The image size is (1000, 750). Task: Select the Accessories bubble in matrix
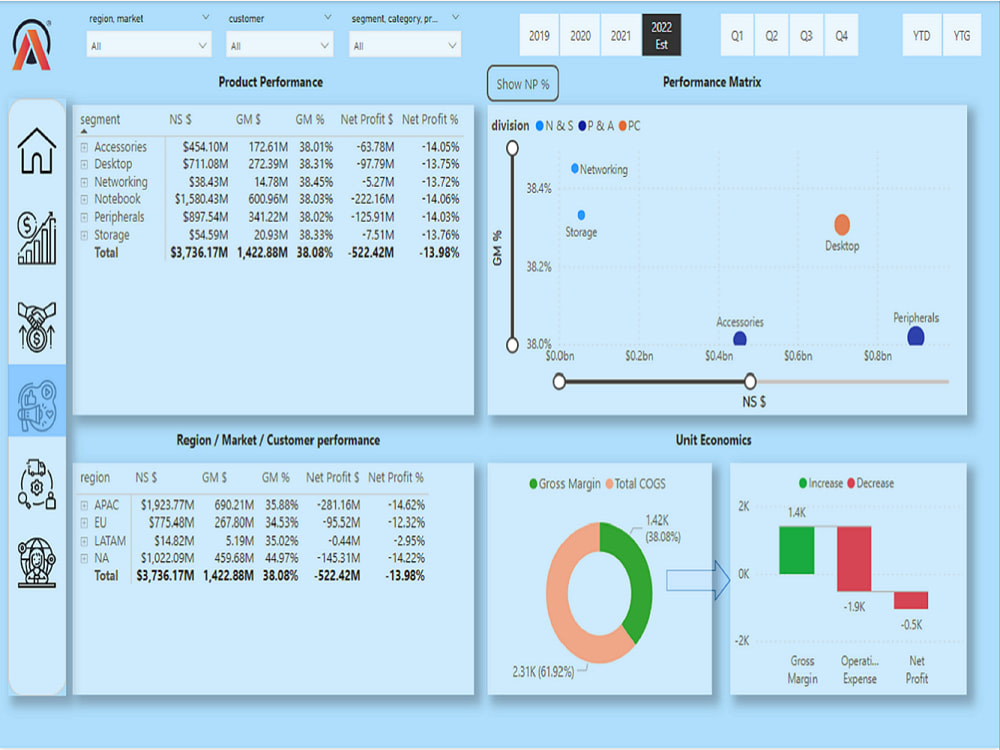tap(740, 339)
